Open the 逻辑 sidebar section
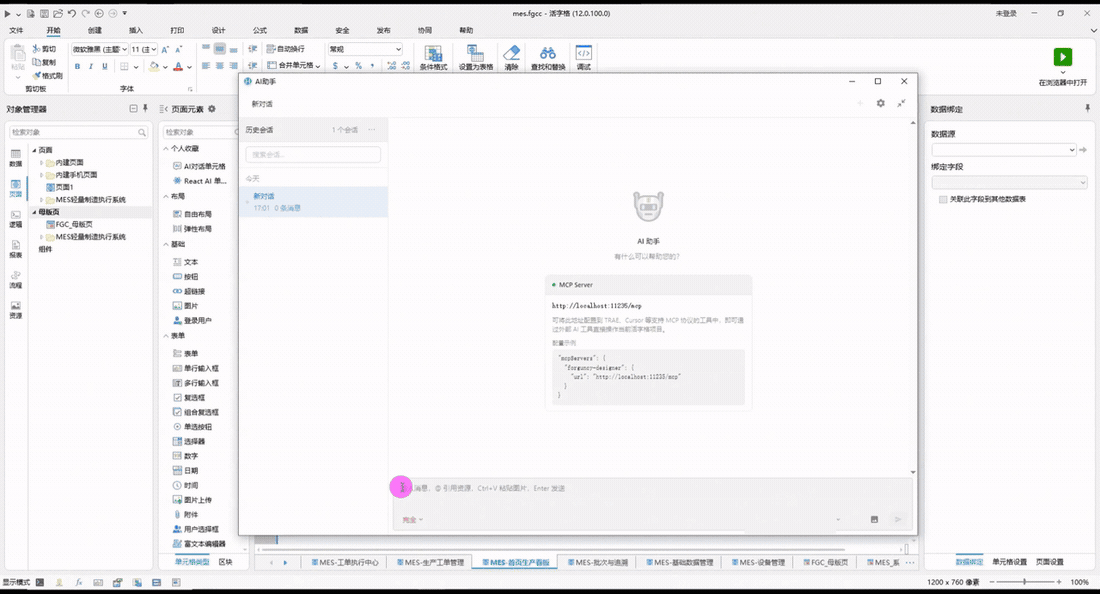Screen dimensions: 1100x594 [x=15, y=220]
